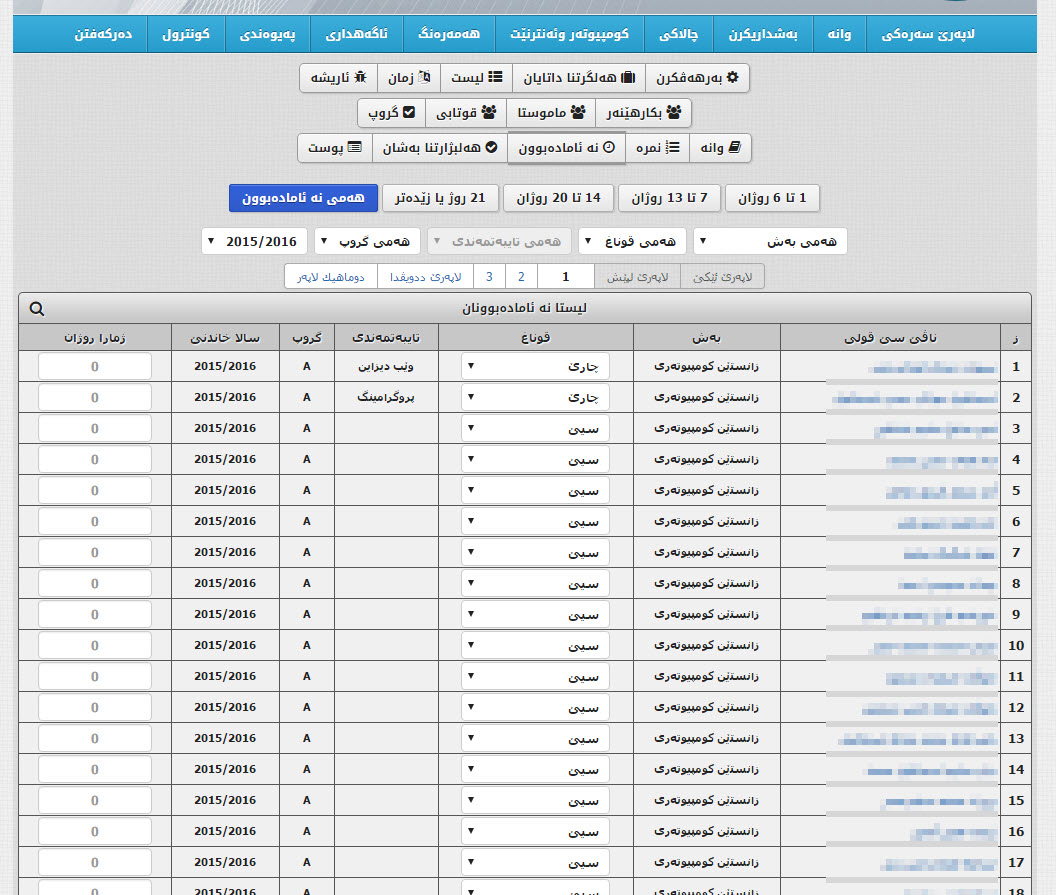This screenshot has width=1056, height=895.
Task: Click the هەلگرتنا داتایان briefcase button
Action: click(580, 78)
